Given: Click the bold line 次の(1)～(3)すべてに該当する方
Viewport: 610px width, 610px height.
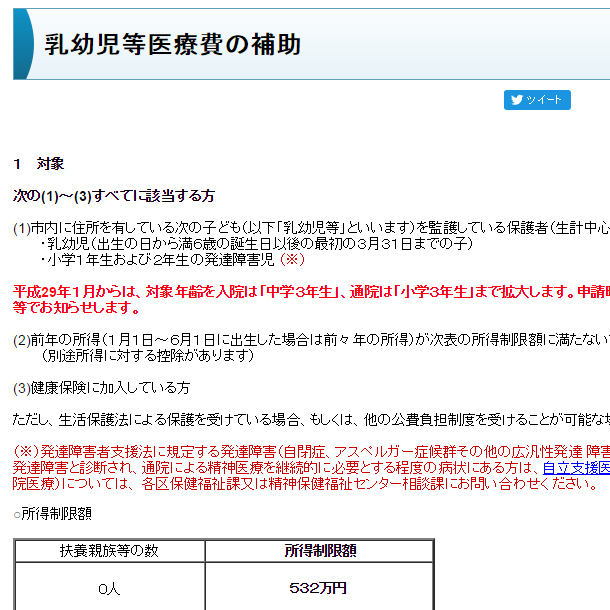Looking at the screenshot, I should coord(113,195).
